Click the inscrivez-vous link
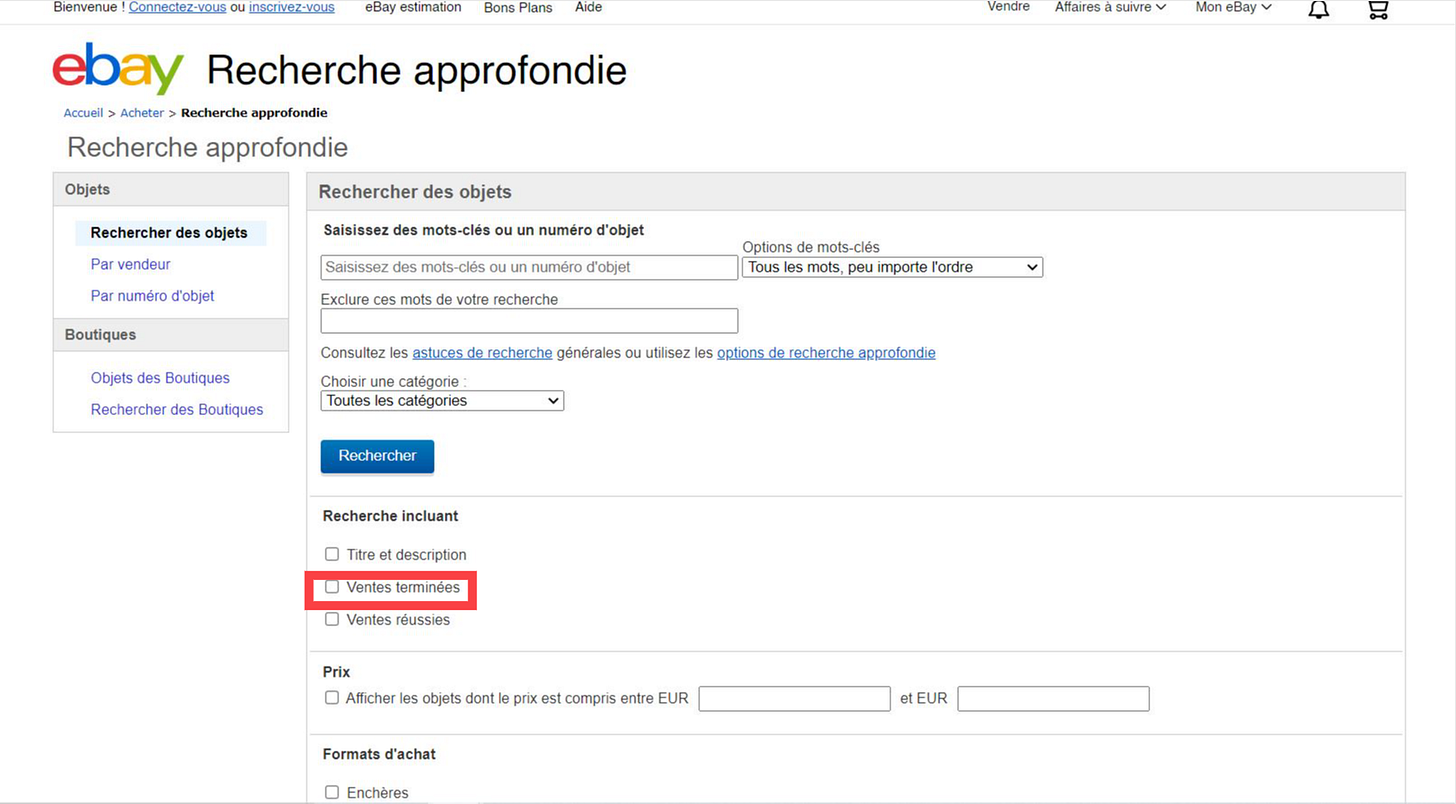The height and width of the screenshot is (804, 1456). coord(292,7)
